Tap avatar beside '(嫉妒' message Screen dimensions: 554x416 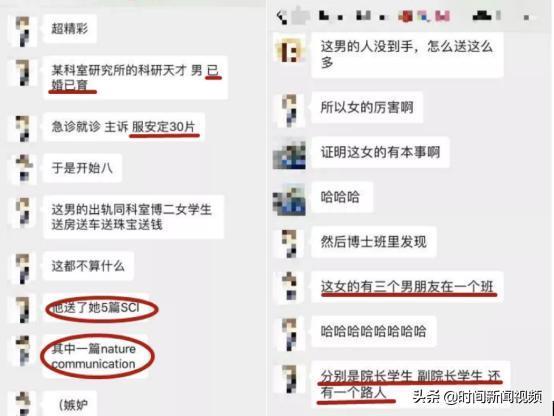[23, 404]
